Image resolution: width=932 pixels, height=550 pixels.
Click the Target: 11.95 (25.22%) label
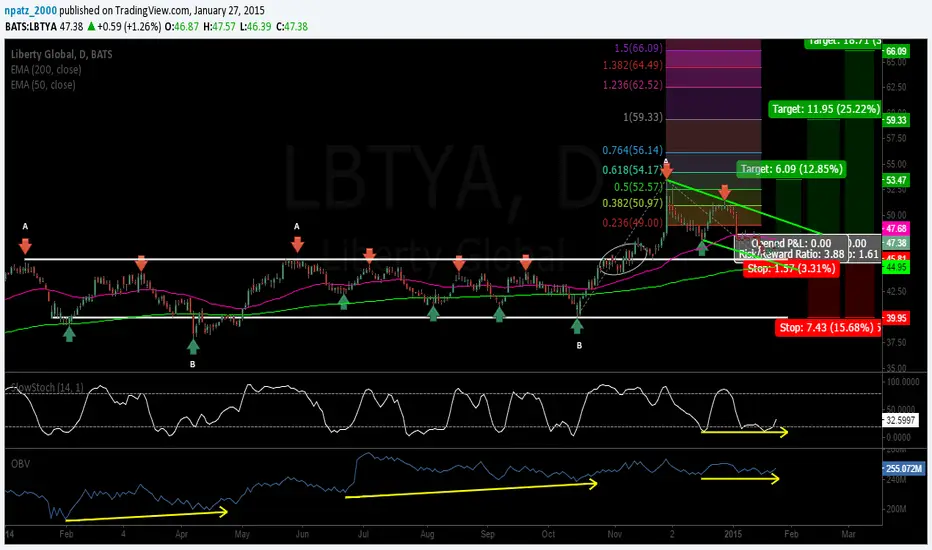(825, 109)
